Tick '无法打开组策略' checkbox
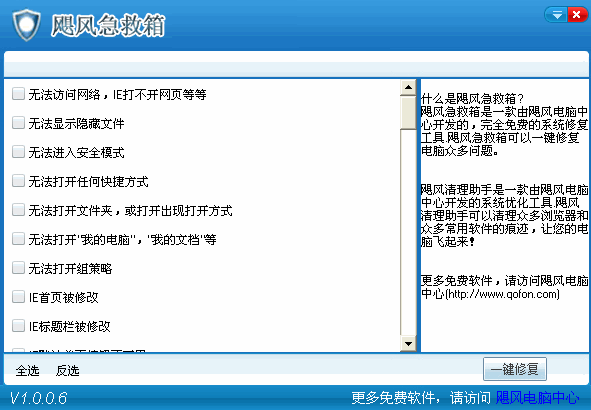The height and width of the screenshot is (410, 591). coord(18,268)
